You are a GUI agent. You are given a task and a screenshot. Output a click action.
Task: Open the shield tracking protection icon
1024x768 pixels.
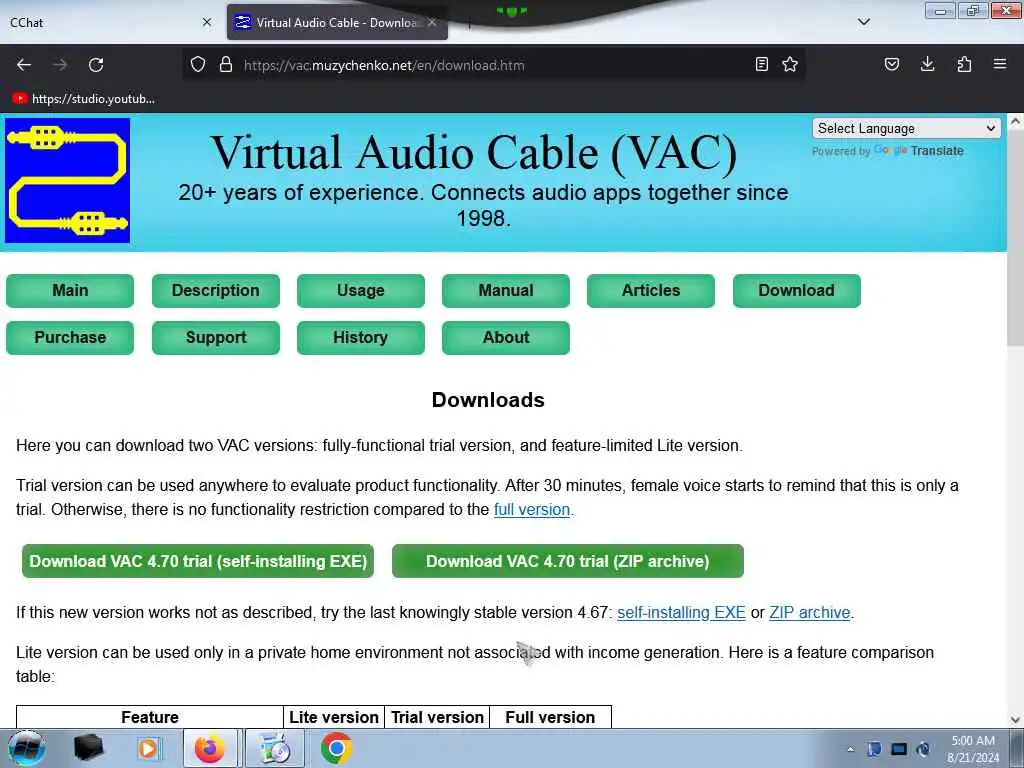click(x=198, y=64)
